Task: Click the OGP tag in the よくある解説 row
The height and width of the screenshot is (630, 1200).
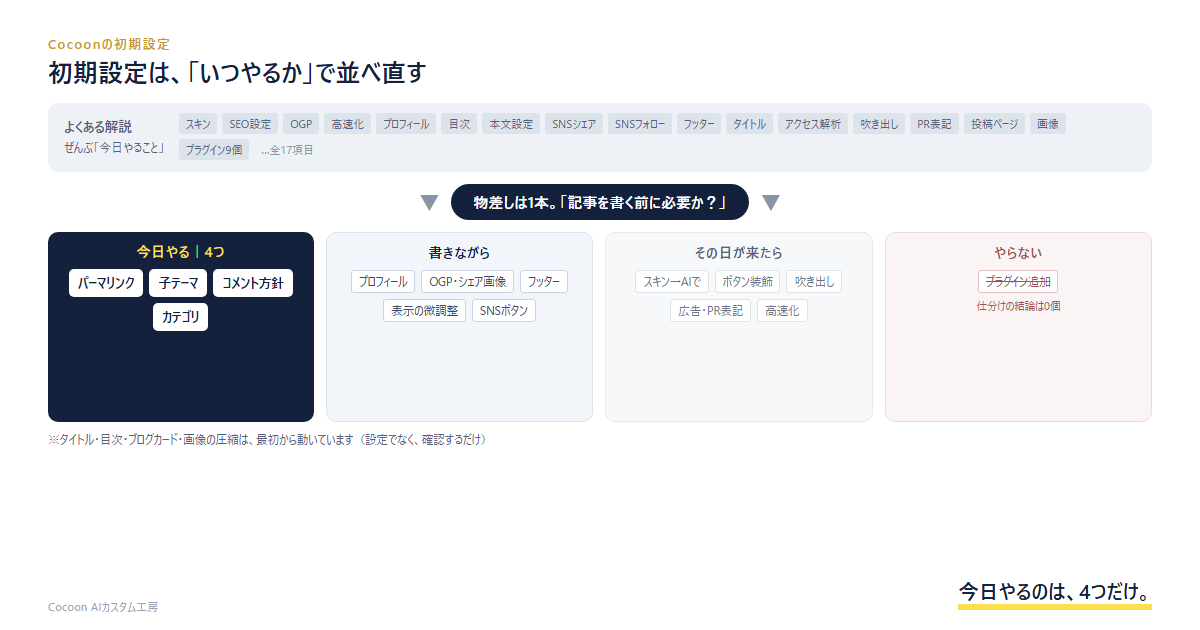Action: tap(302, 124)
